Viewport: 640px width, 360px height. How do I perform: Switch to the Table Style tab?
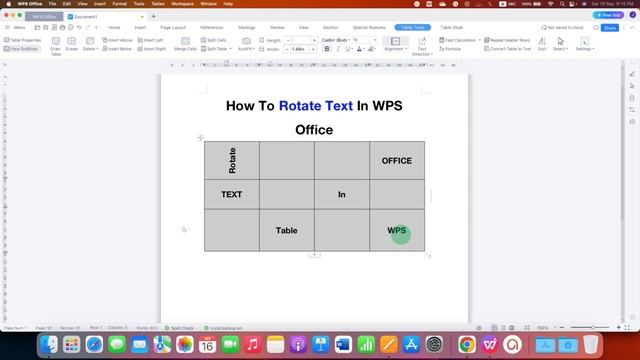(x=451, y=27)
